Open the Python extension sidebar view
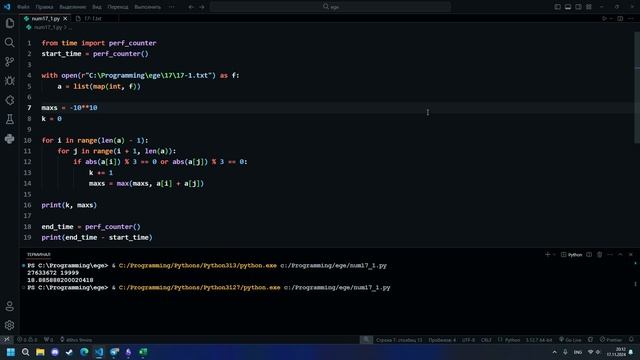The width and height of the screenshot is (640, 360). pyautogui.click(x=10, y=139)
